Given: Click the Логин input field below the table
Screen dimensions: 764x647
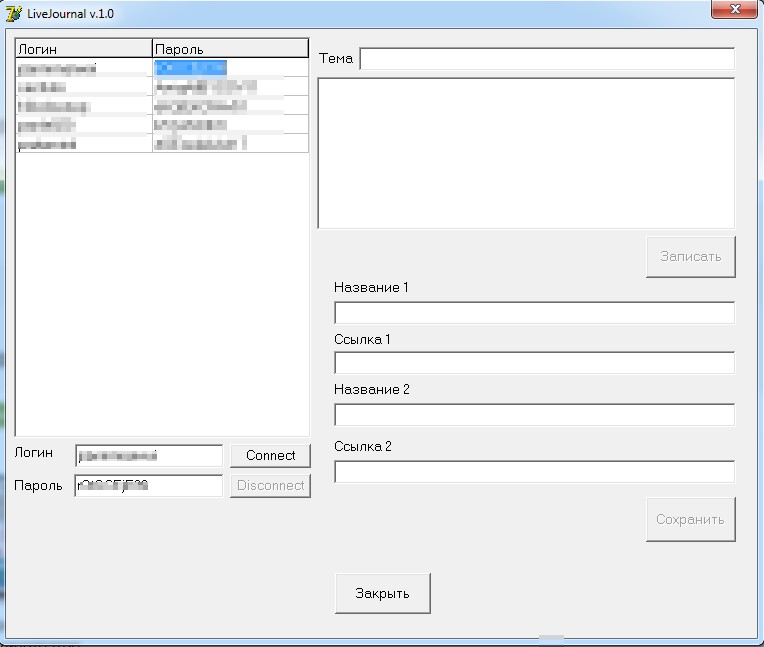Looking at the screenshot, I should tap(149, 456).
